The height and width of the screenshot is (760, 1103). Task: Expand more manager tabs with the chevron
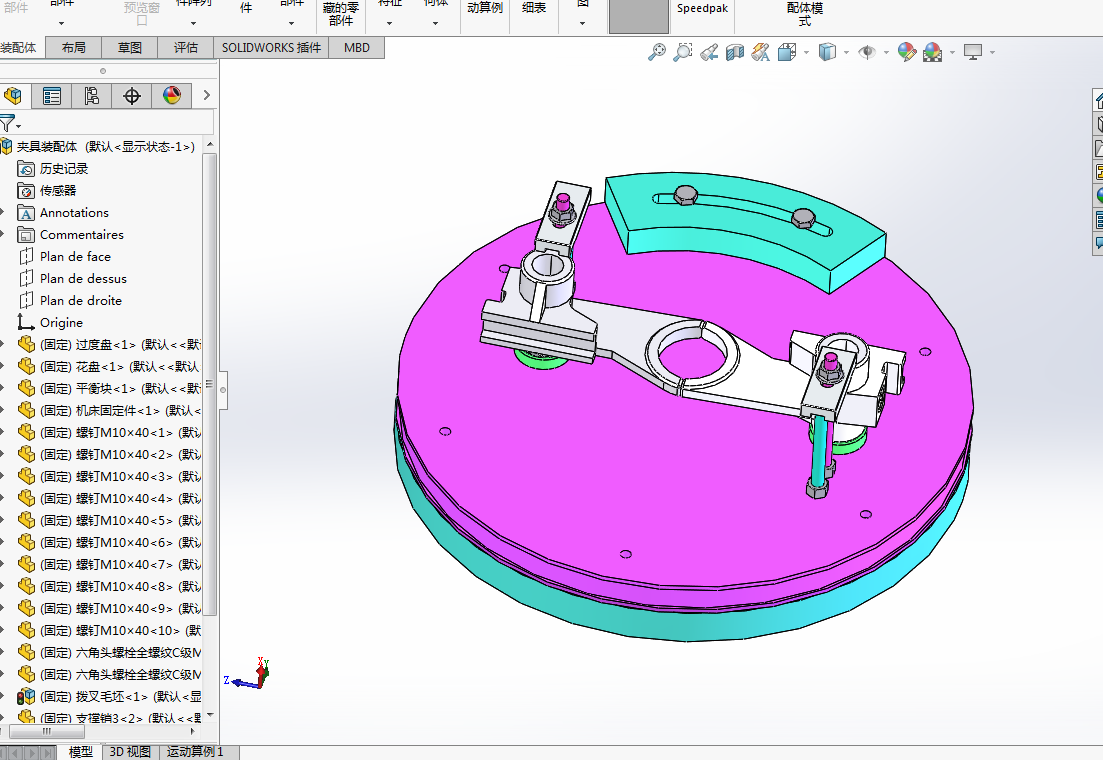(x=207, y=96)
